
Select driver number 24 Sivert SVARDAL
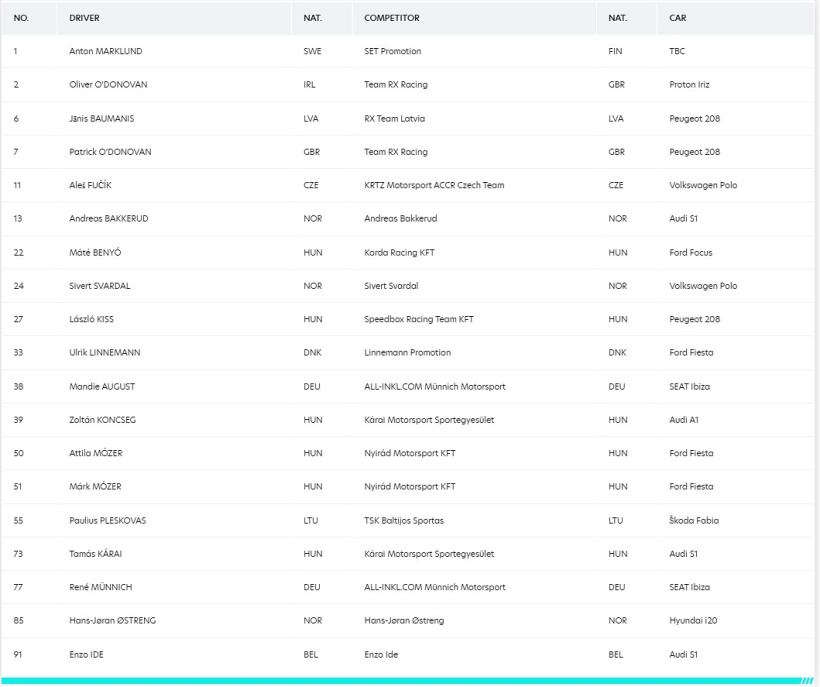[x=100, y=285]
